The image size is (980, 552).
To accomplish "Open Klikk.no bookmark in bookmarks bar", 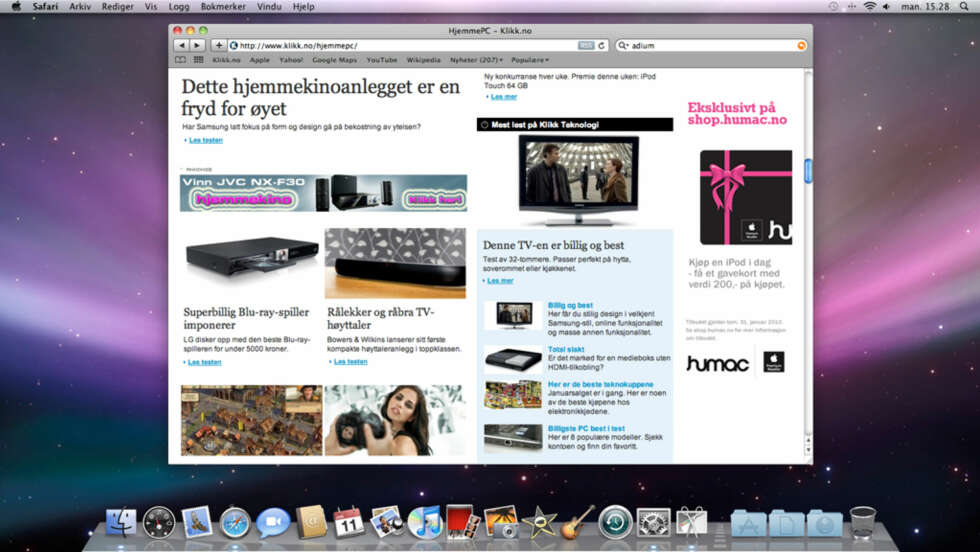I will (226, 60).
